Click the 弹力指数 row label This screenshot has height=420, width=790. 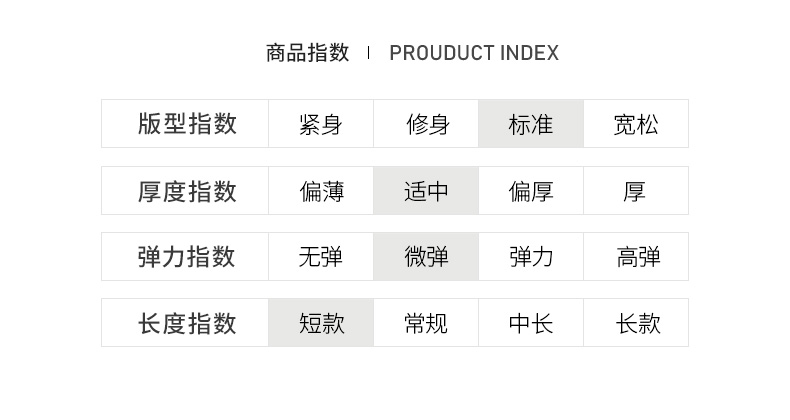[187, 257]
